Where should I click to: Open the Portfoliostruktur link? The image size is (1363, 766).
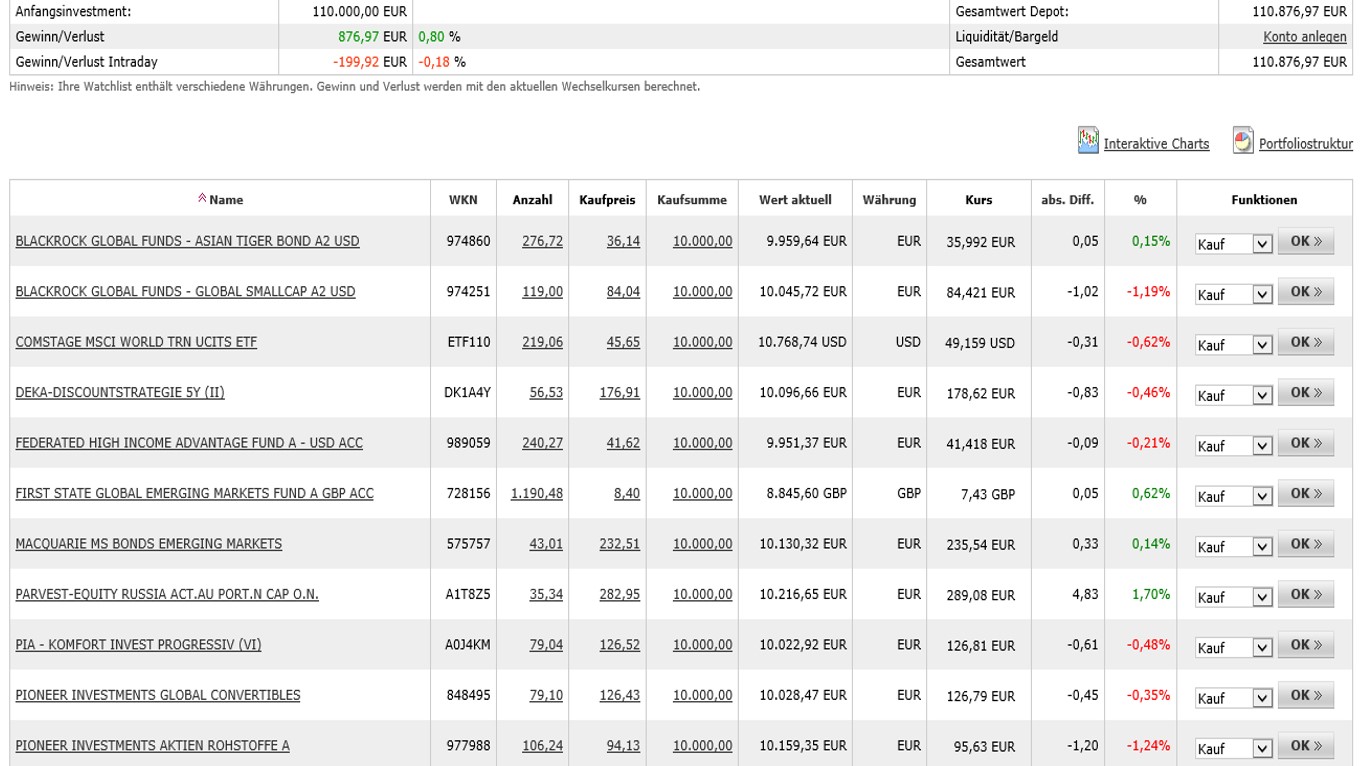tap(1305, 144)
